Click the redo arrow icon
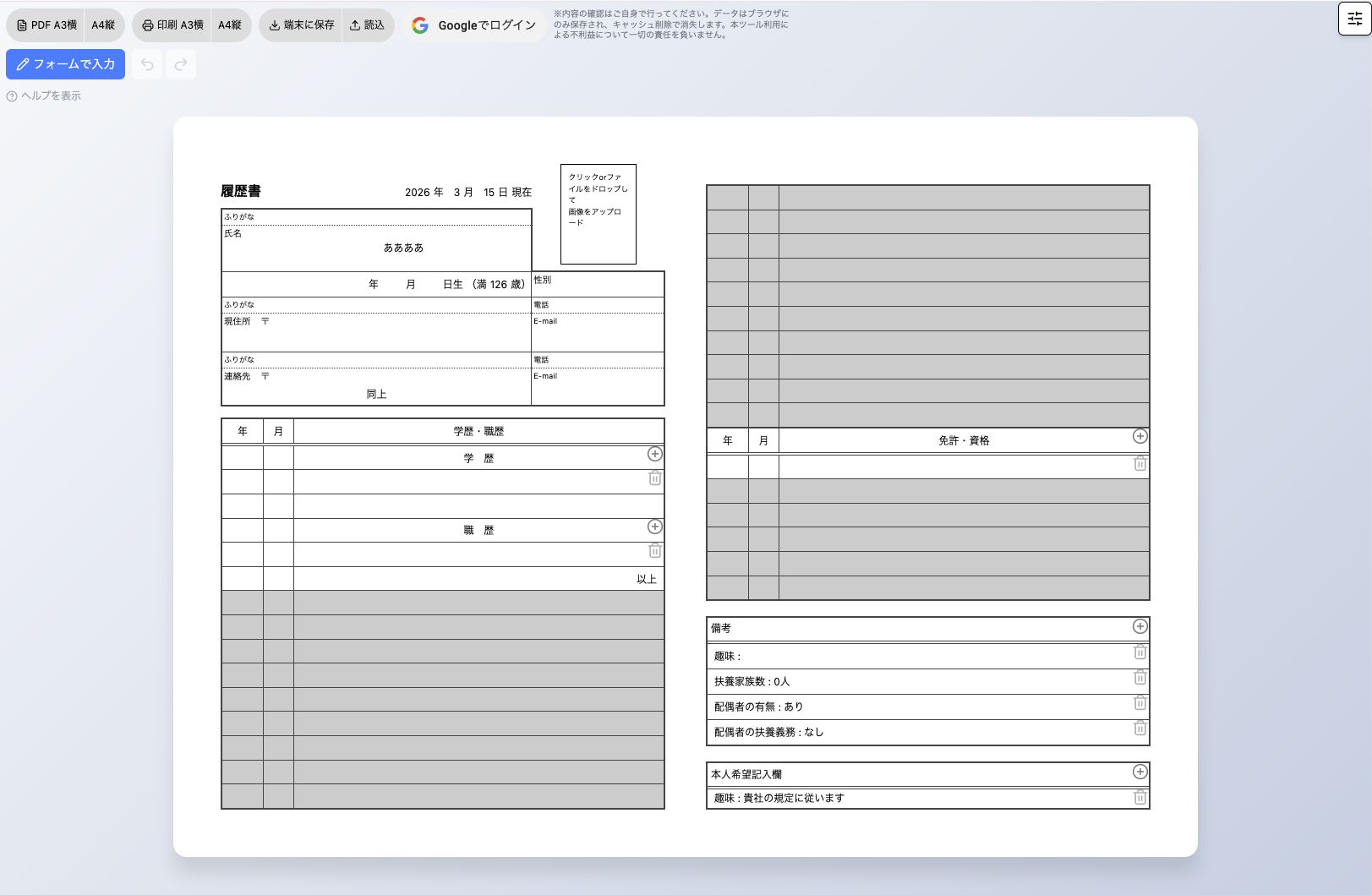Image resolution: width=1372 pixels, height=895 pixels. tap(181, 64)
